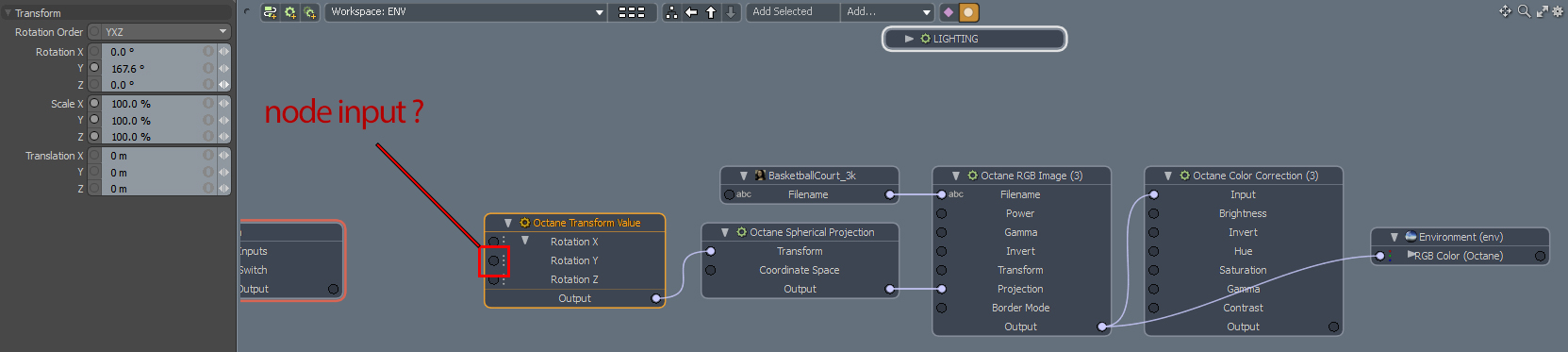This screenshot has width=1568, height=352.
Task: Click the RGB Color (Octane) row on Environment node
Action: [1461, 256]
